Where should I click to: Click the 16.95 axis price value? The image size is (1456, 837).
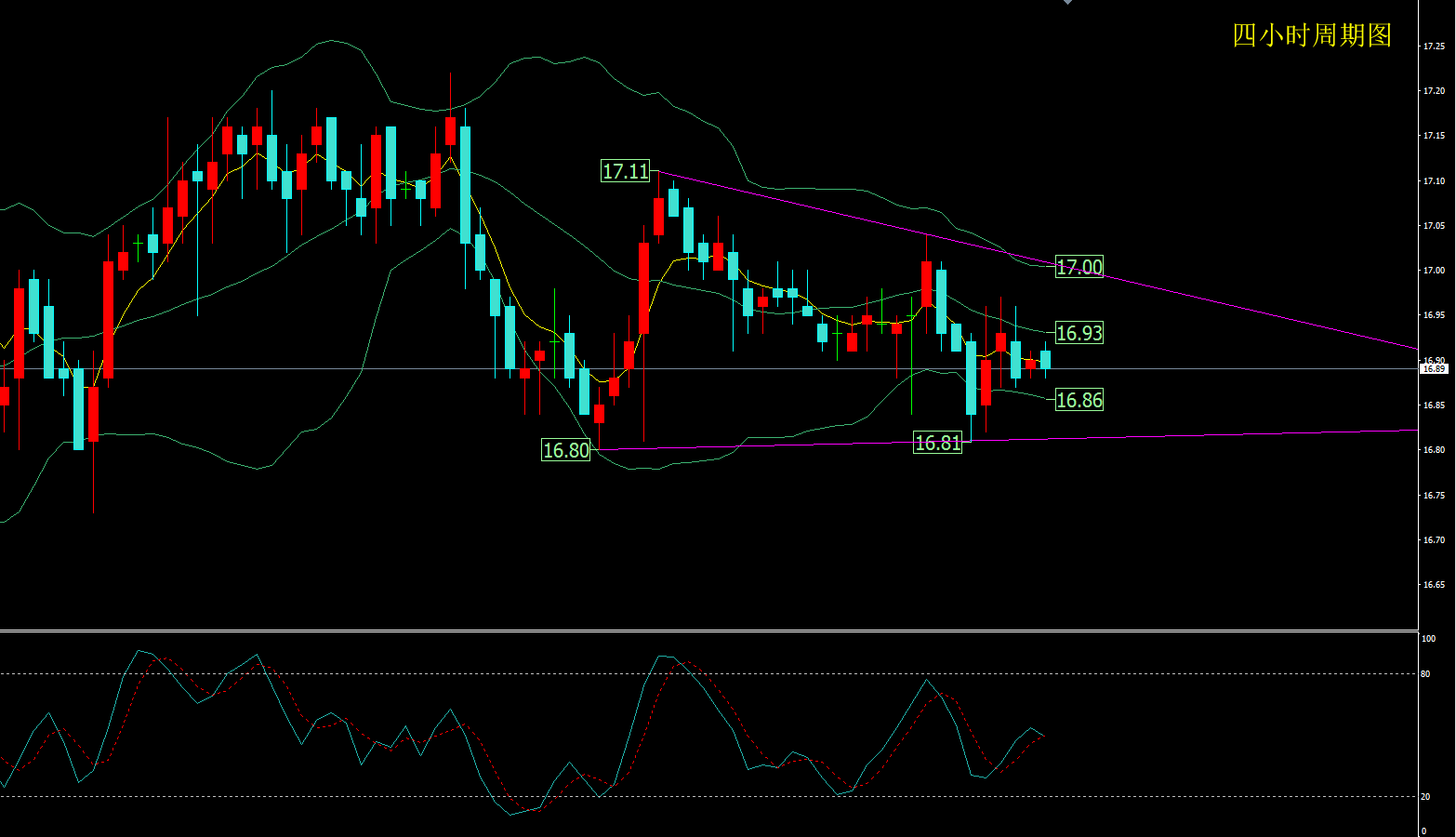[1434, 315]
